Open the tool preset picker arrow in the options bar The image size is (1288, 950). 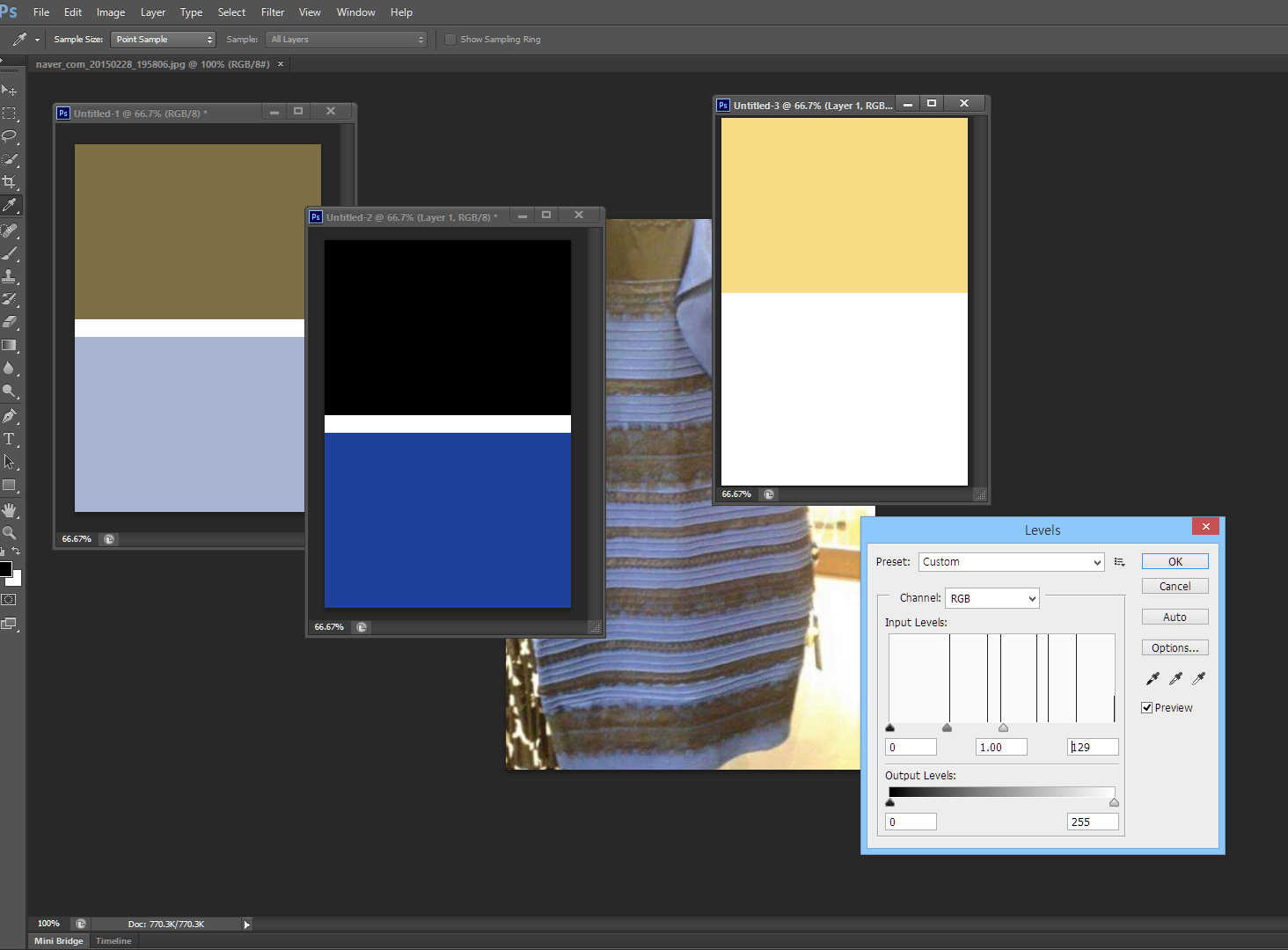pyautogui.click(x=37, y=40)
